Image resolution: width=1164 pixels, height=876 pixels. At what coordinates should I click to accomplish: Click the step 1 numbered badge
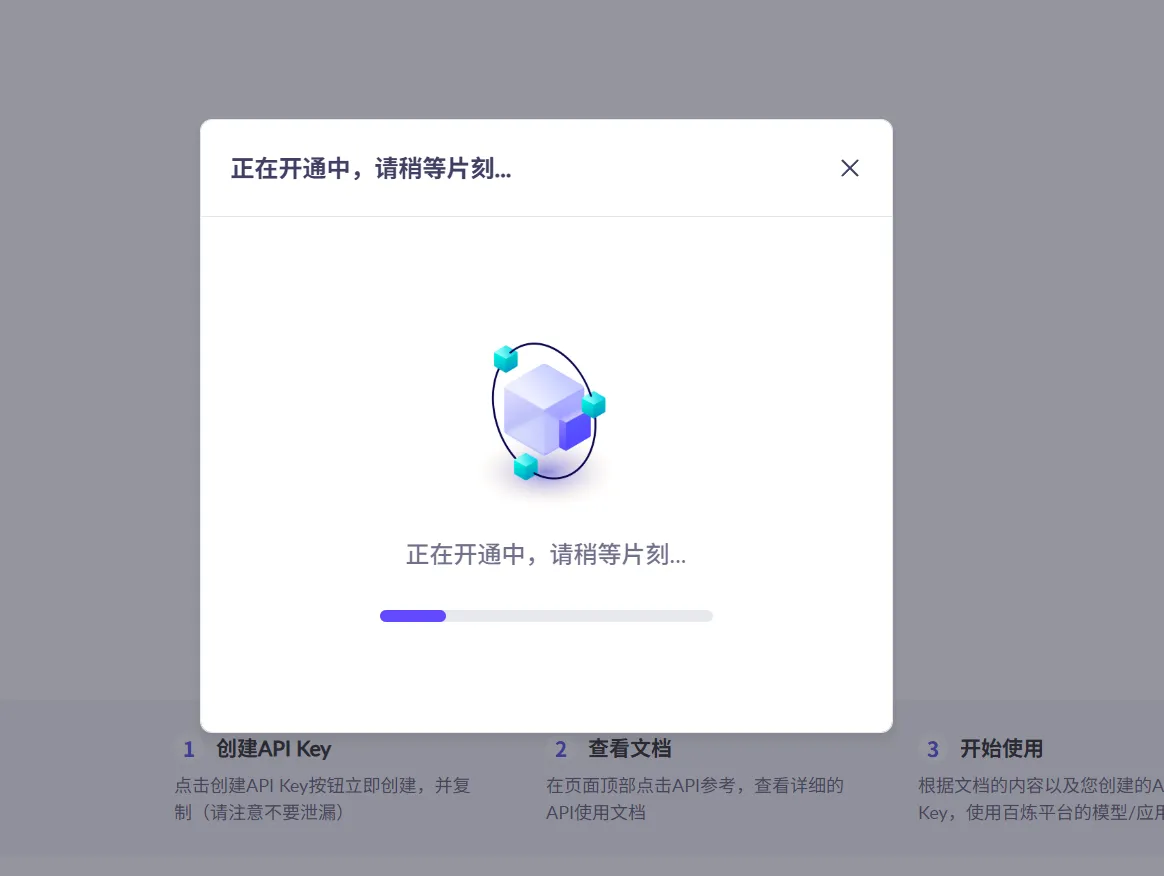[x=189, y=748]
